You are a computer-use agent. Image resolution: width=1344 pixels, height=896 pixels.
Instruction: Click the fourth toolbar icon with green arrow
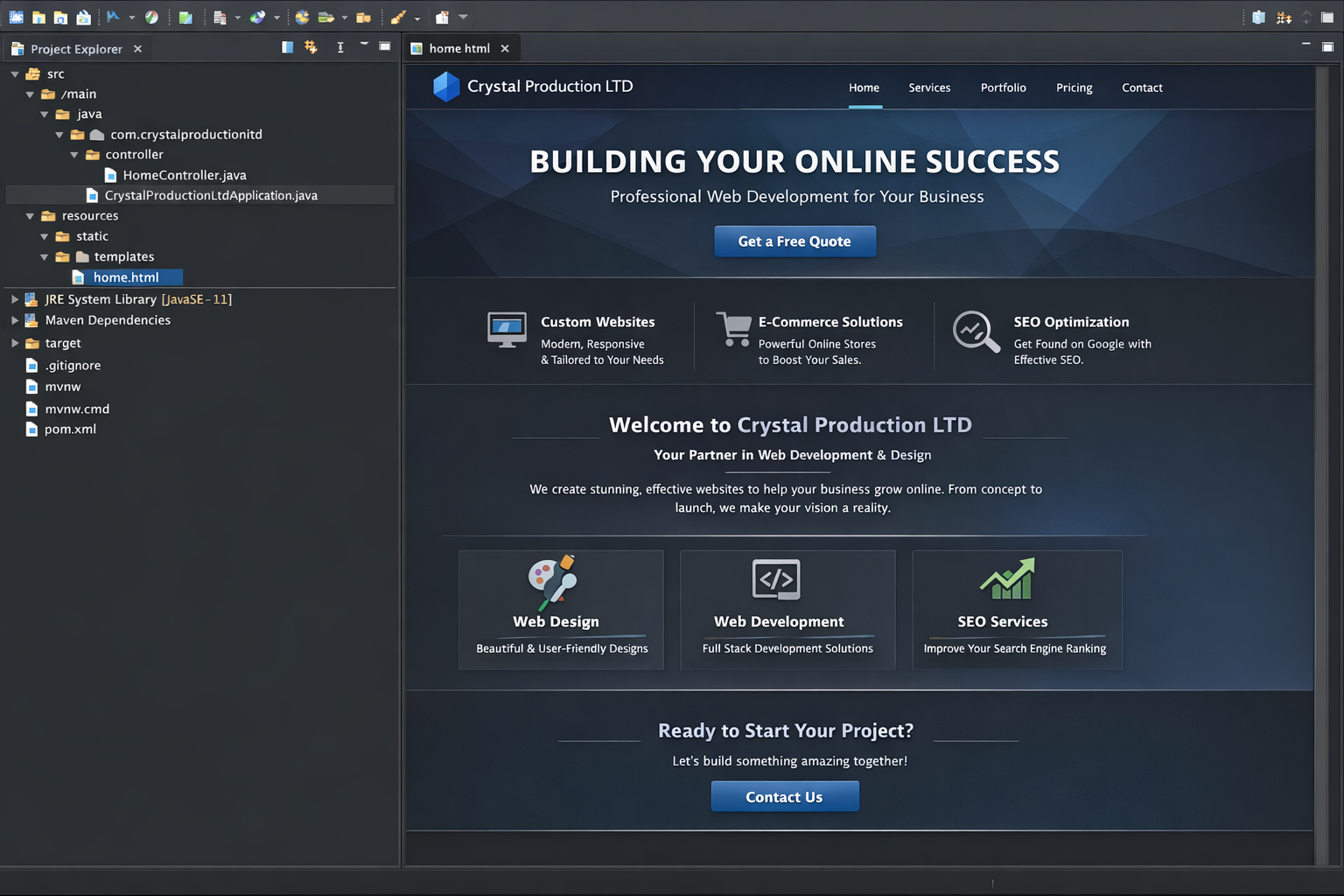click(x=83, y=17)
